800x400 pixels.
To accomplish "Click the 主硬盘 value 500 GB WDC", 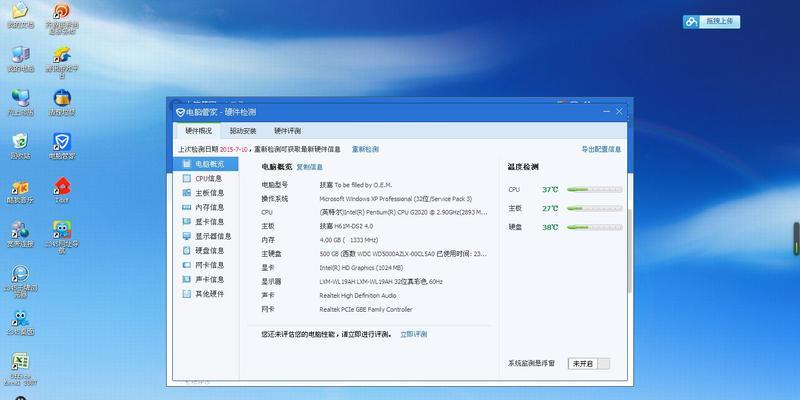I will click(403, 254).
